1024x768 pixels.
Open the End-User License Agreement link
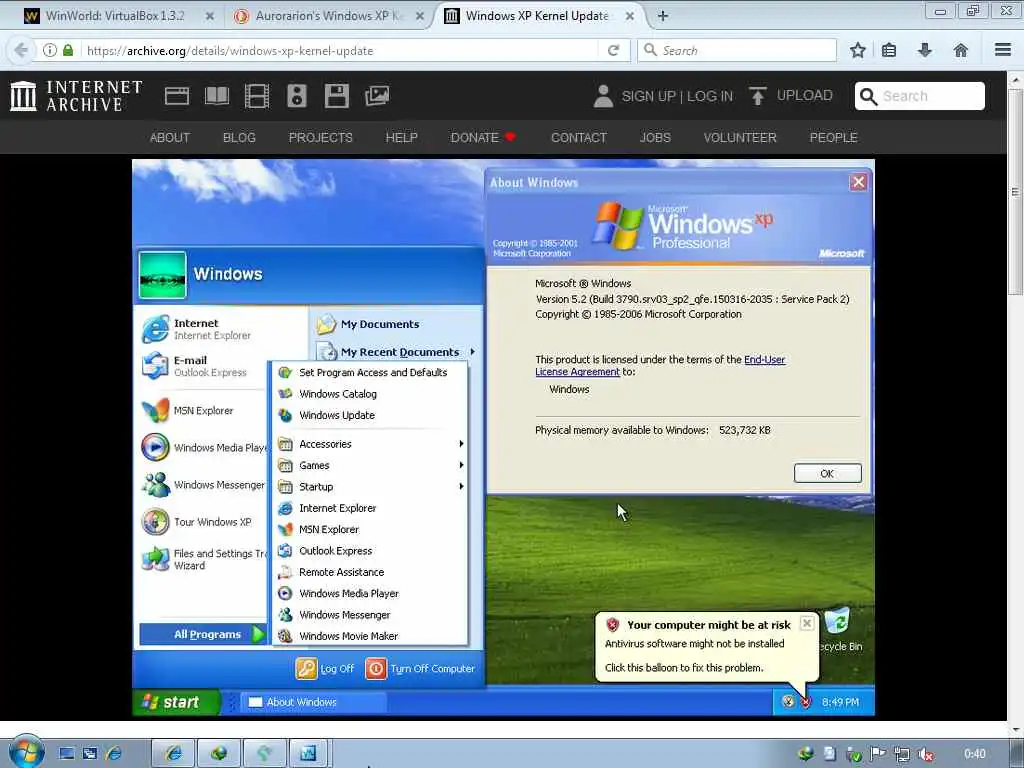pos(660,365)
